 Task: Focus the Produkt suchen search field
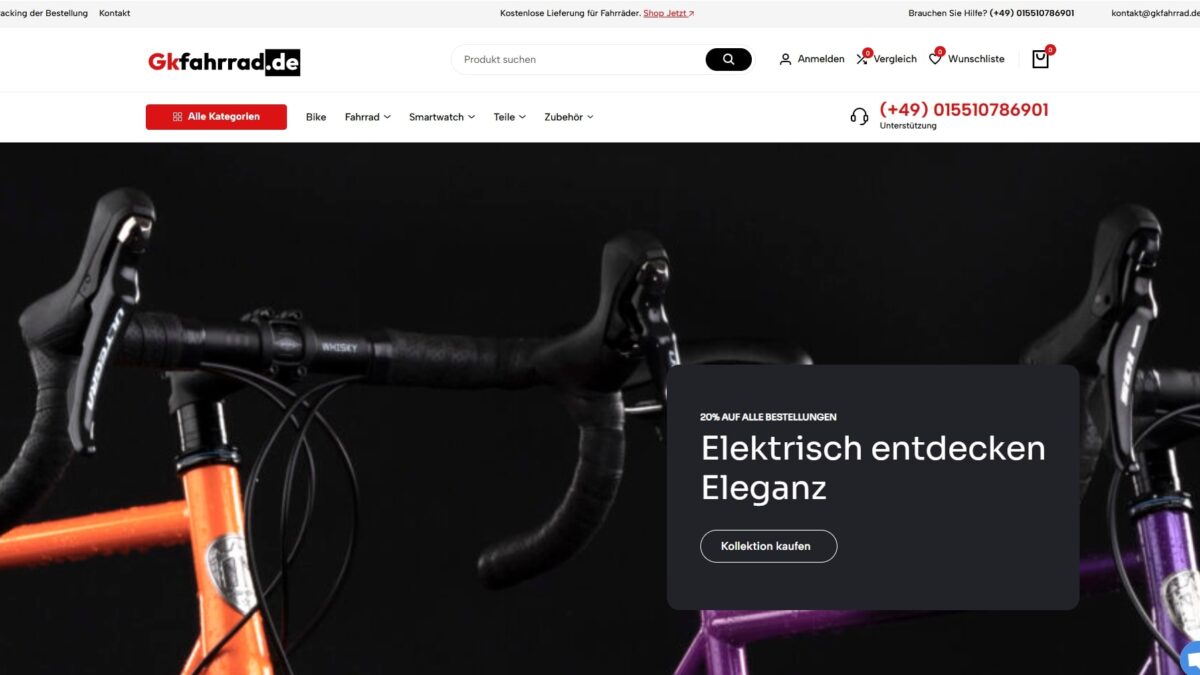(x=580, y=59)
